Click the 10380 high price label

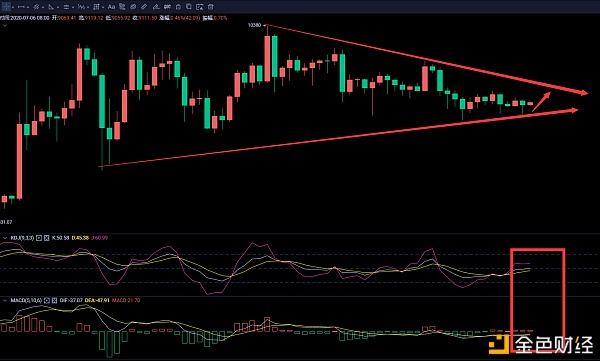coord(254,25)
